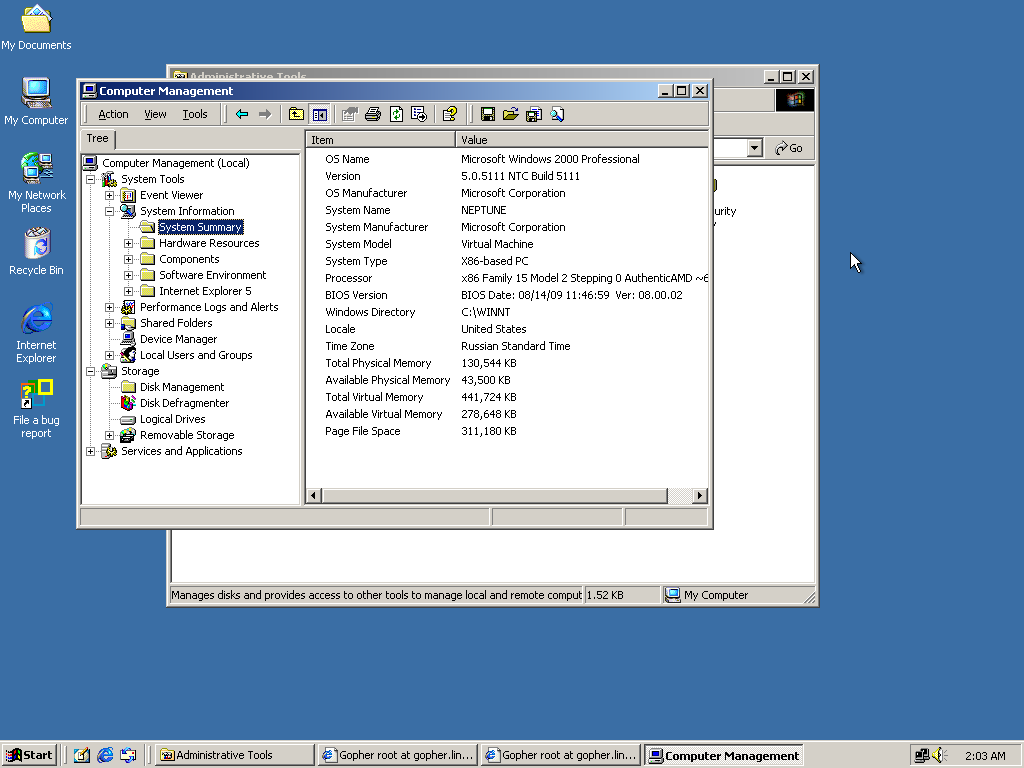
Task: Collapse the System Information node
Action: pos(110,211)
